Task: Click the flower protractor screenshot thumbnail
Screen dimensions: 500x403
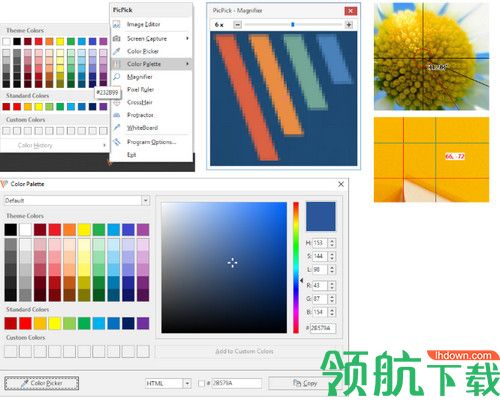Action: (431, 56)
